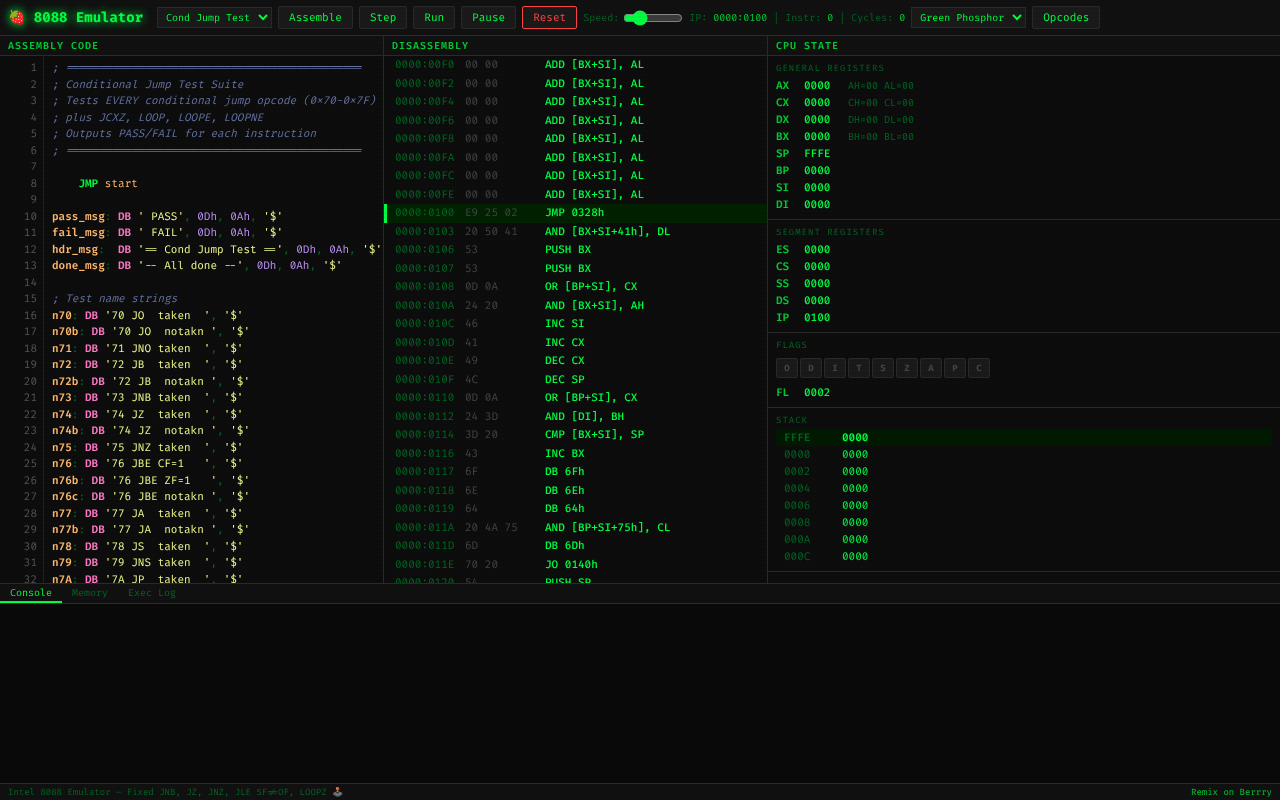Open the Opcodes reference
This screenshot has height=800, width=1280.
coord(1066,17)
